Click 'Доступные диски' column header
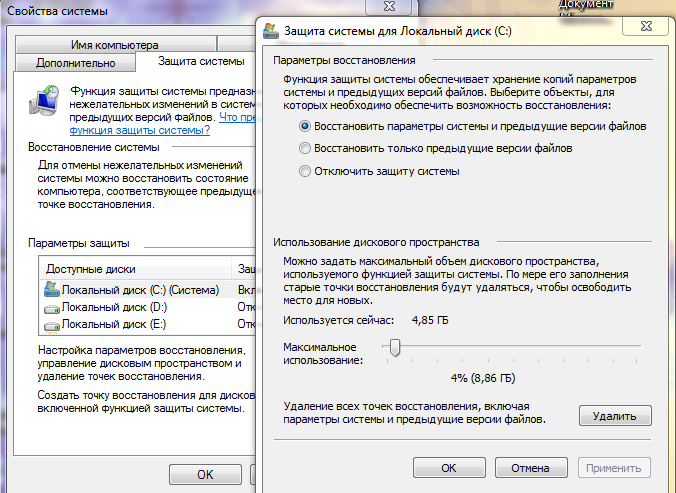 pos(135,269)
